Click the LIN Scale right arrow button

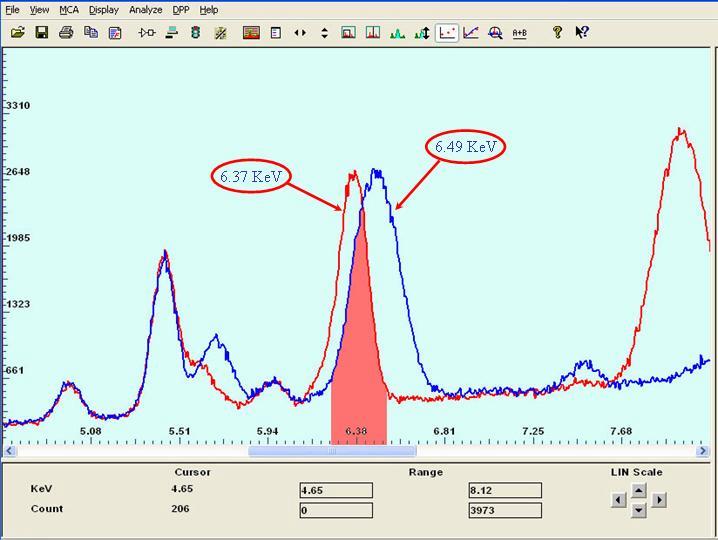tap(658, 500)
